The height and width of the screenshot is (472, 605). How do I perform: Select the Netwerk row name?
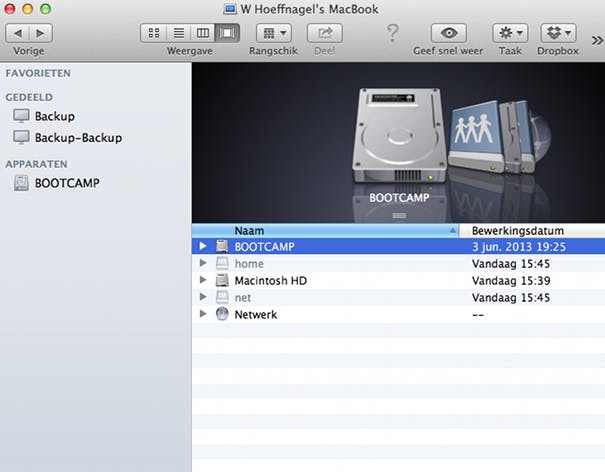pyautogui.click(x=256, y=315)
